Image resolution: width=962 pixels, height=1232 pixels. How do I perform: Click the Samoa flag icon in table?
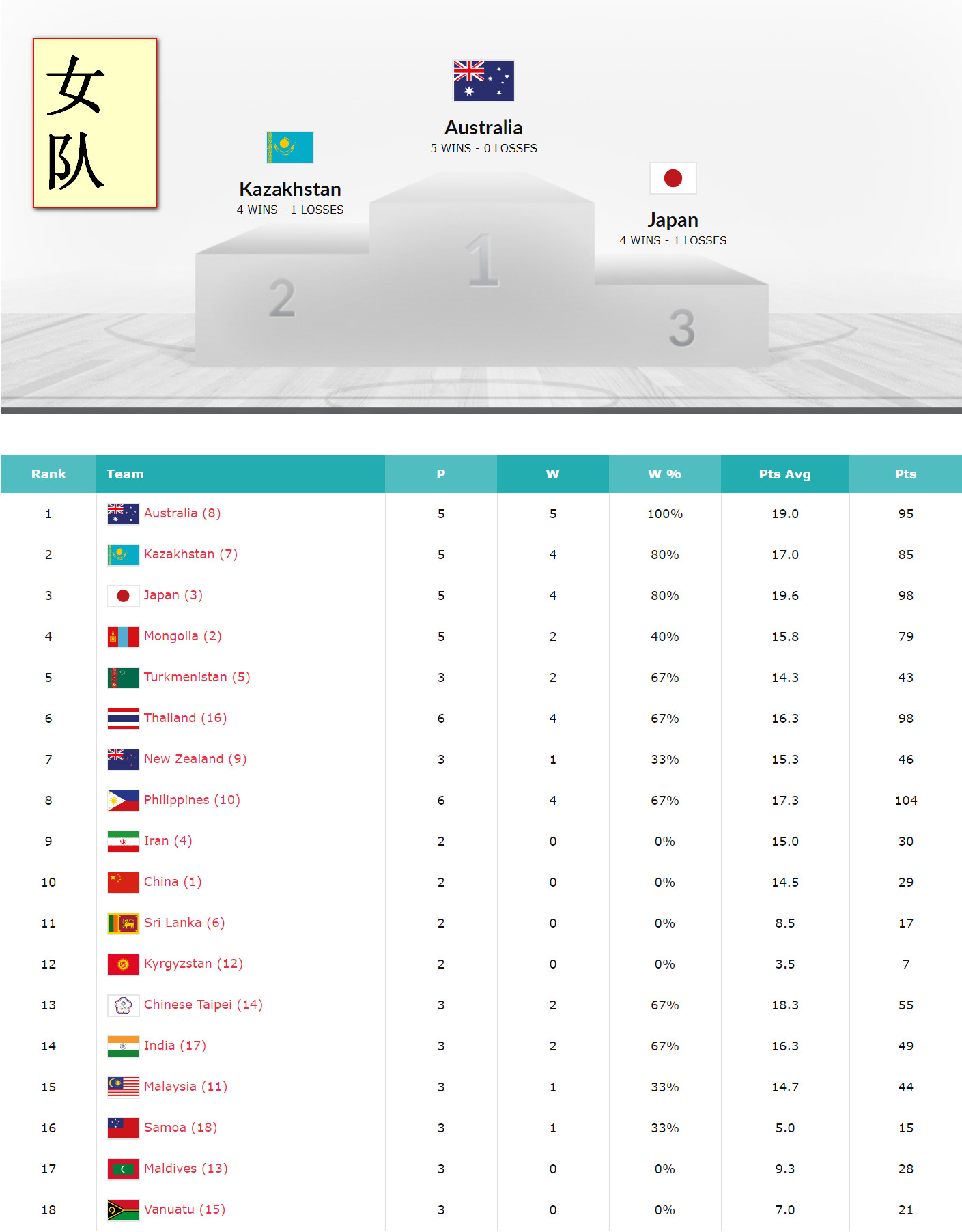click(123, 1128)
